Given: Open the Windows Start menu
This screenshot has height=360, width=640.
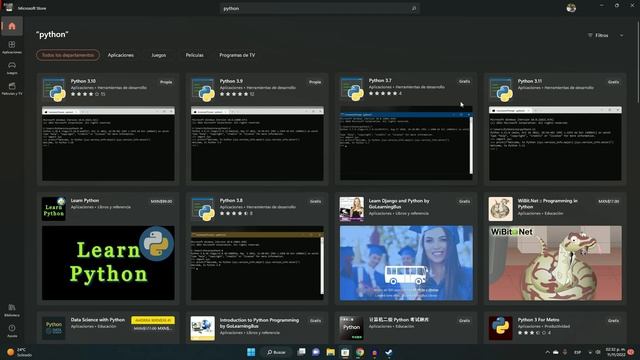Looking at the screenshot, I should click(x=251, y=352).
